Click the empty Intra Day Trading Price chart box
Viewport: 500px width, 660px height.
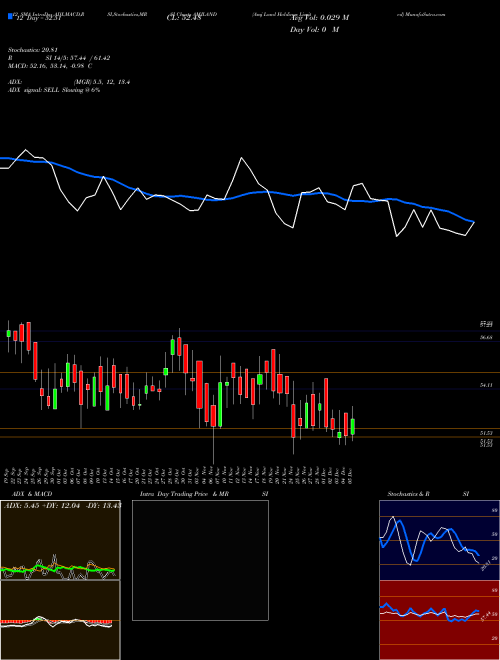(x=200, y=560)
